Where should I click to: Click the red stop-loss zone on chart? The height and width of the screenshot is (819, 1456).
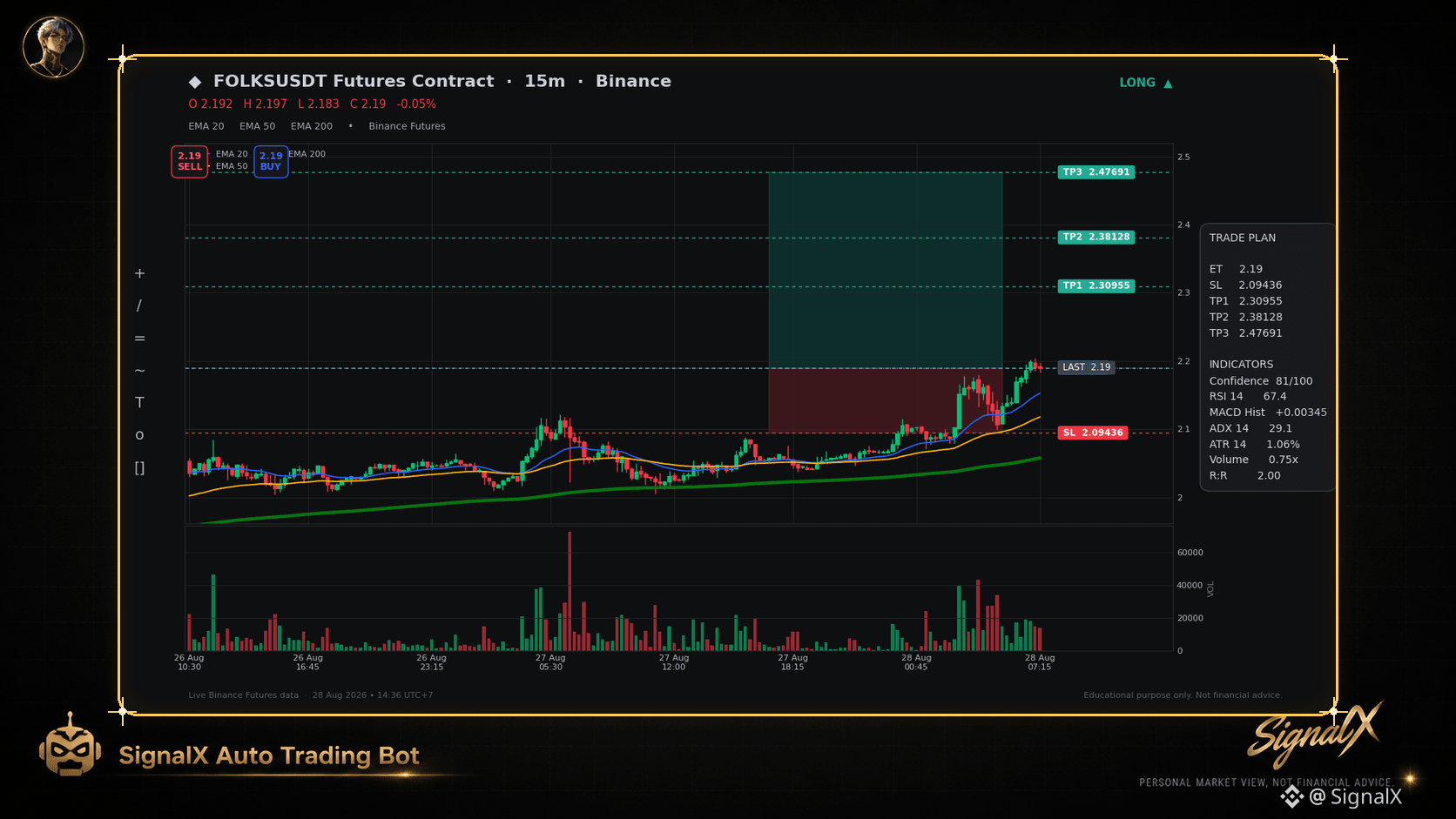[885, 400]
